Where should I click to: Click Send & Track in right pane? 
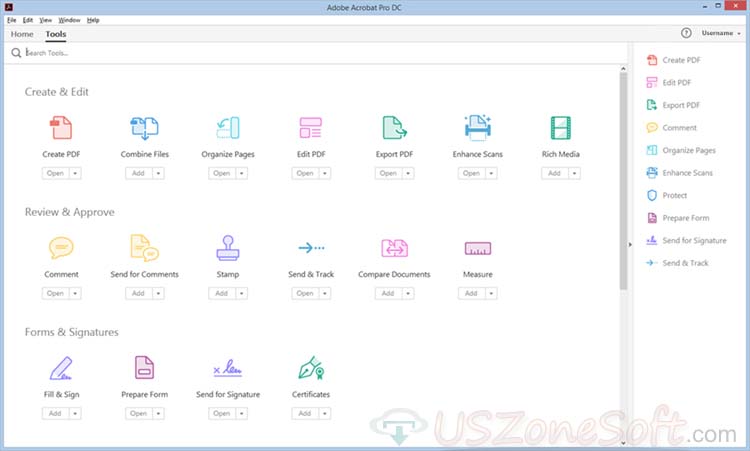[677, 263]
